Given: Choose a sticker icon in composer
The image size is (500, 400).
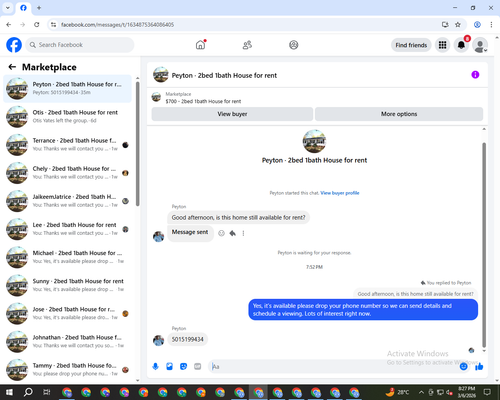Looking at the screenshot, I should point(183,367).
